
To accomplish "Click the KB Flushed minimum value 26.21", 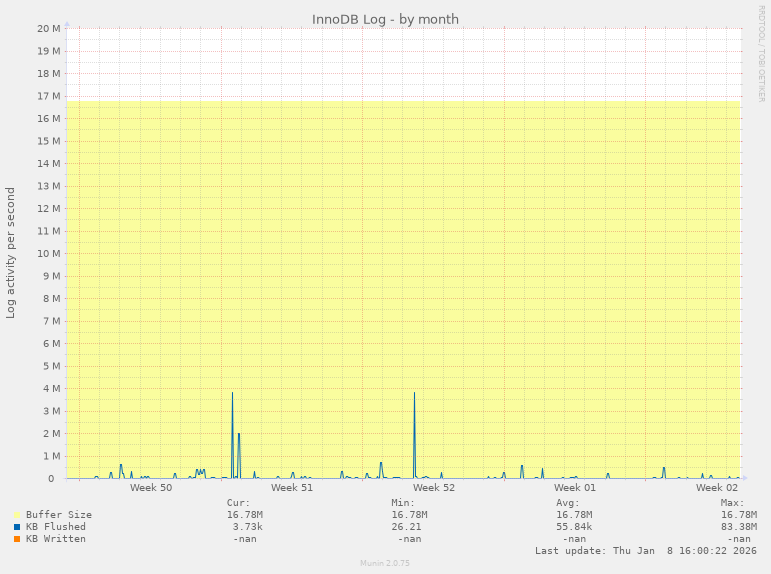I will (406, 527).
